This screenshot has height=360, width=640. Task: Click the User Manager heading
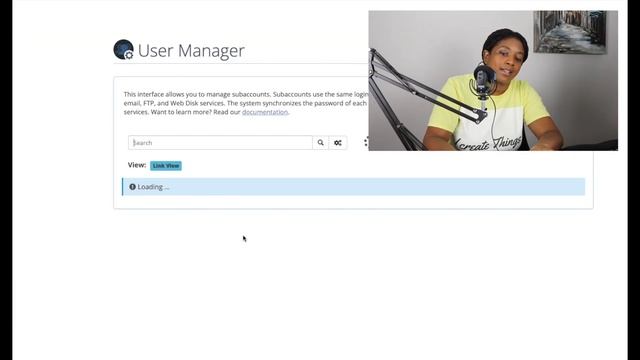(x=191, y=51)
